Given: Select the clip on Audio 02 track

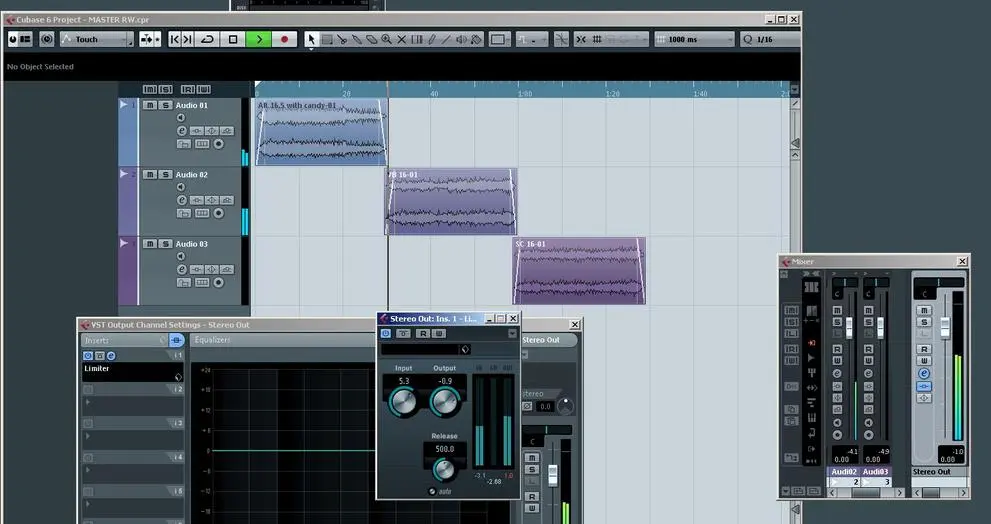Looking at the screenshot, I should click(451, 202).
